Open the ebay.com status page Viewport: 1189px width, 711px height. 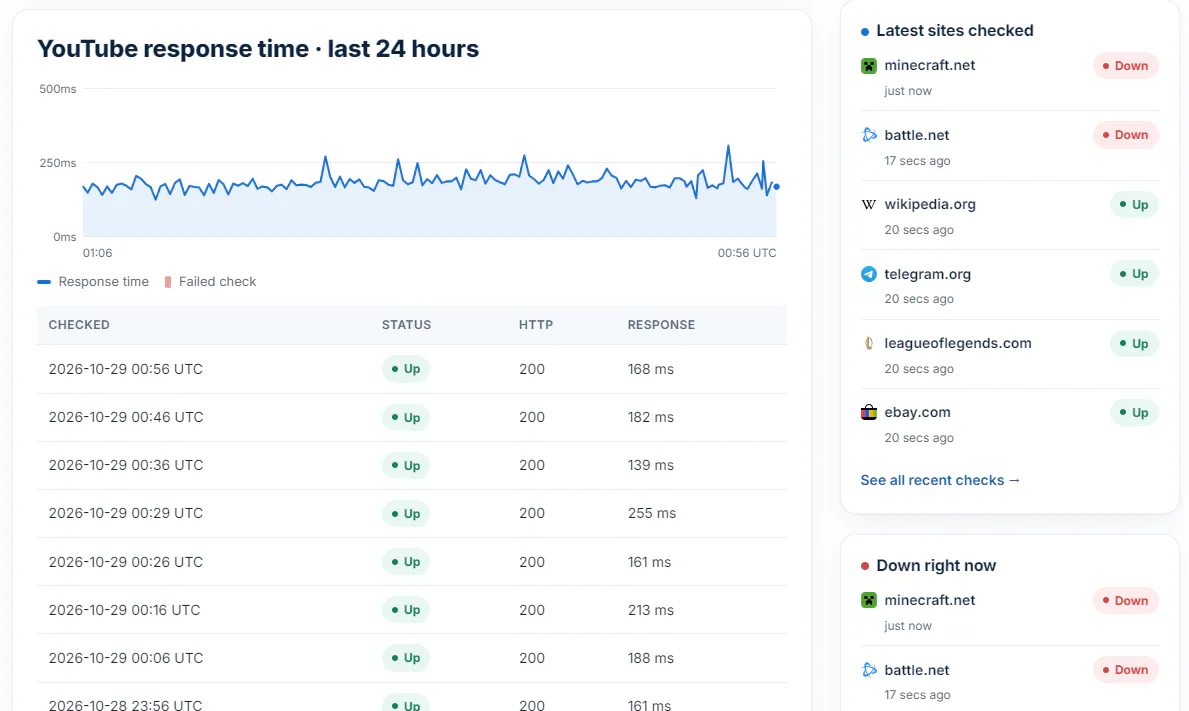point(918,412)
